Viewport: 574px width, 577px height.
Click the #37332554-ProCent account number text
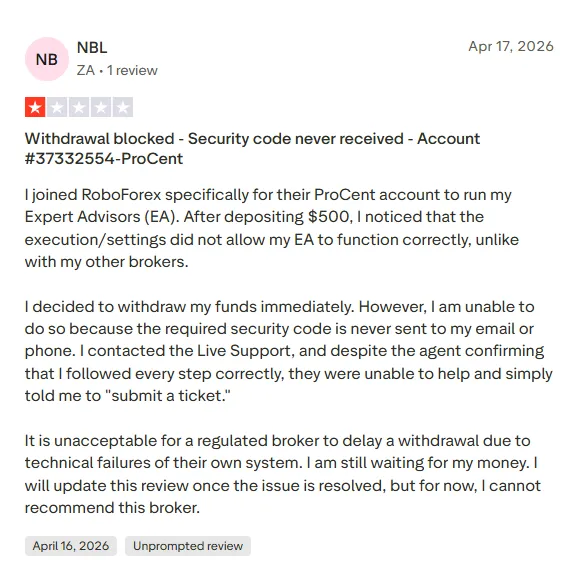tap(104, 159)
